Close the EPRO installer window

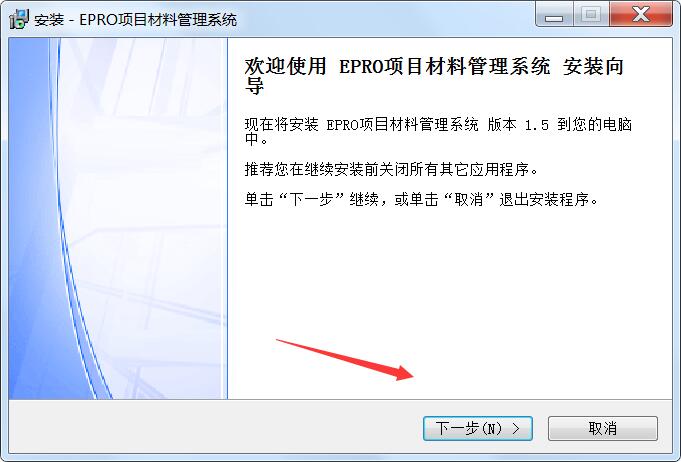tap(641, 14)
